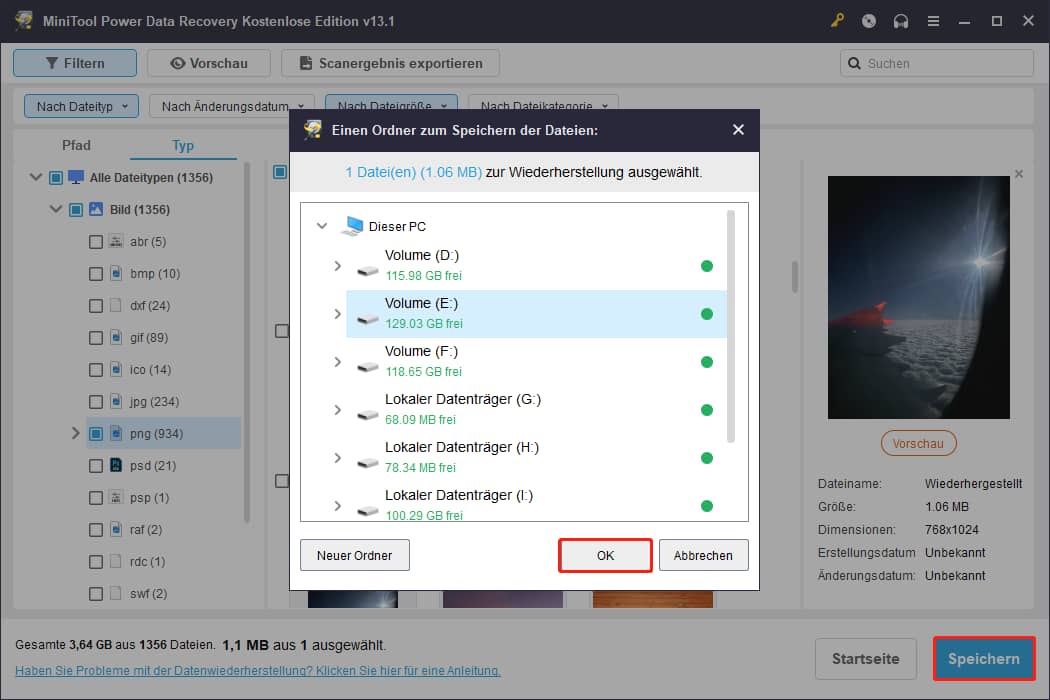Click the green status dot for Volume (E:)
This screenshot has height=700, width=1050.
706,314
